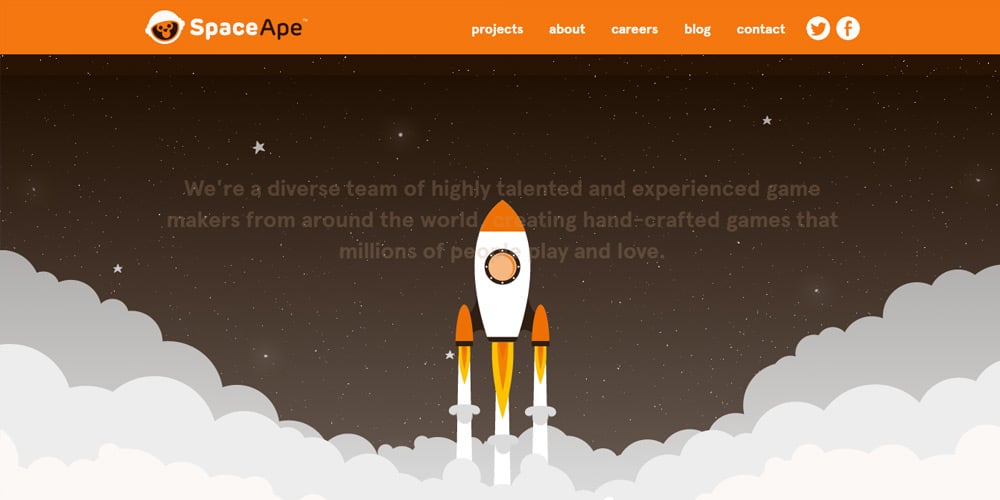Click the rocket's center exhaust flame
Screen dimensions: 1000x500
pyautogui.click(x=502, y=378)
